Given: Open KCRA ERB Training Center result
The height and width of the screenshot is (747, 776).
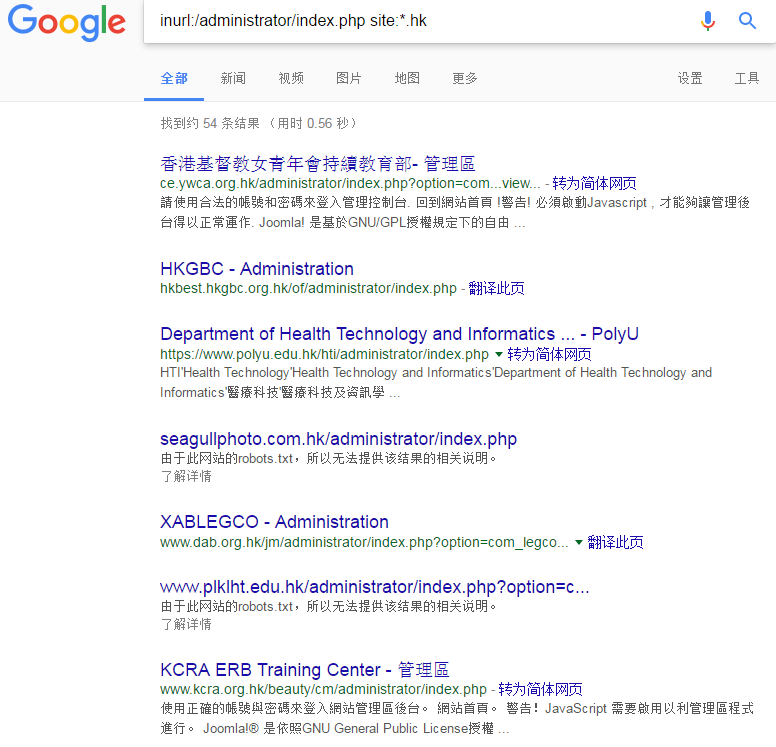Looking at the screenshot, I should point(304,670).
